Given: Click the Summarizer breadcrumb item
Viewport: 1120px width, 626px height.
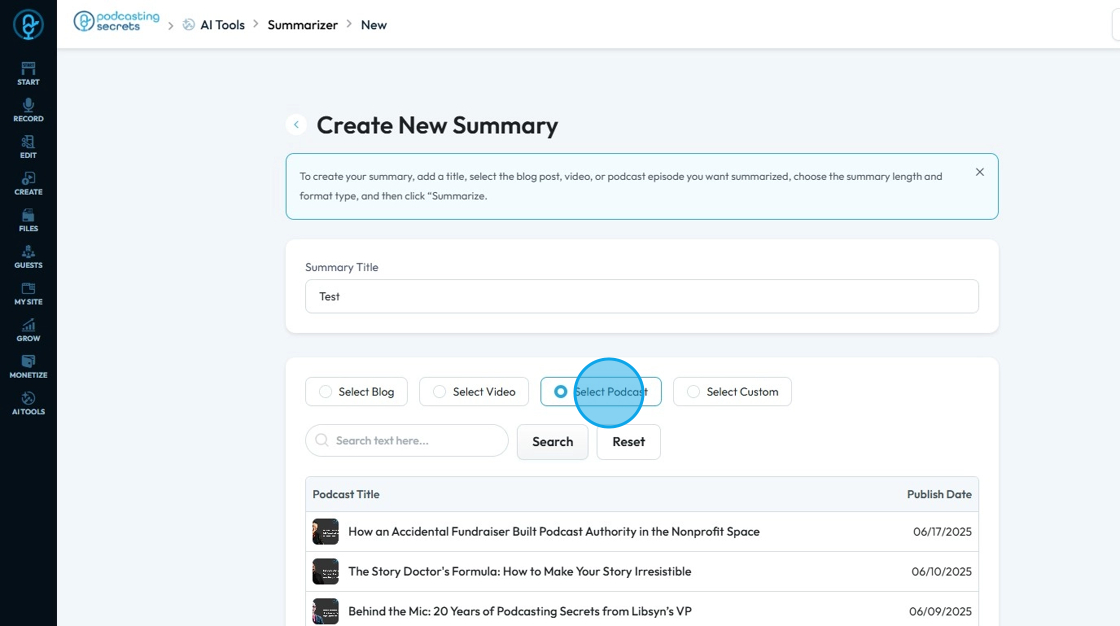Looking at the screenshot, I should point(302,25).
